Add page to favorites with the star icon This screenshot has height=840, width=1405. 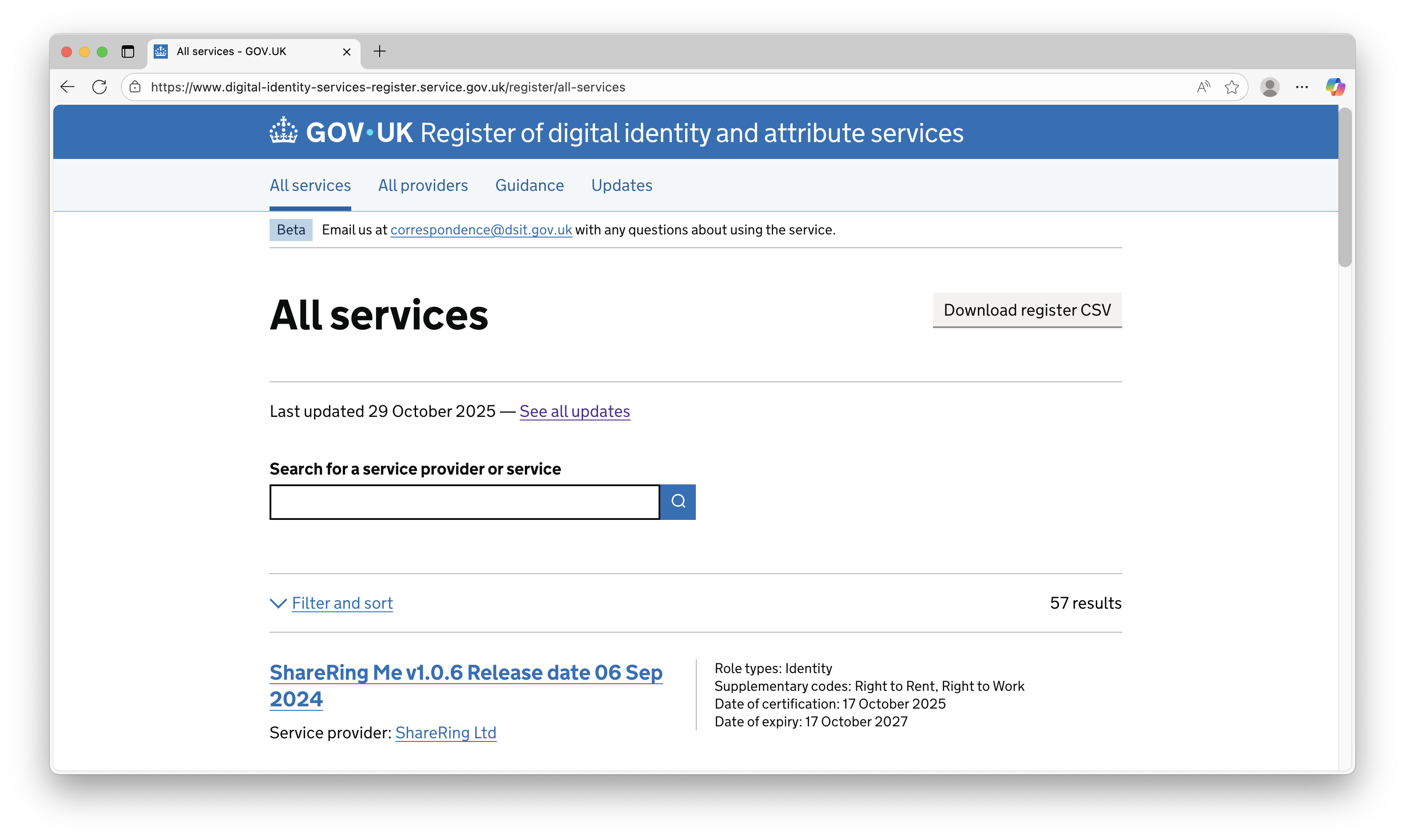click(x=1232, y=87)
